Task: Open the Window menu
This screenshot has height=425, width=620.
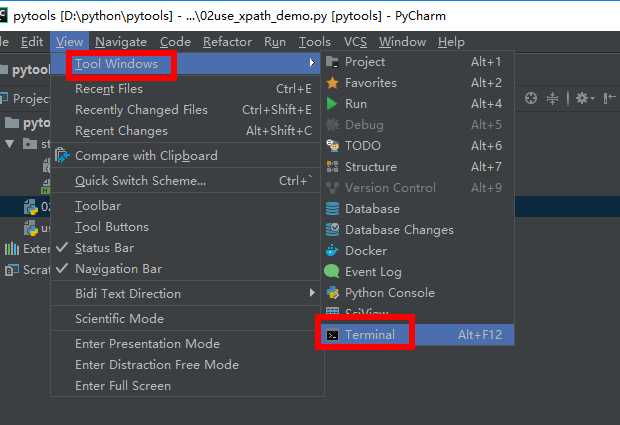Action: click(x=402, y=42)
